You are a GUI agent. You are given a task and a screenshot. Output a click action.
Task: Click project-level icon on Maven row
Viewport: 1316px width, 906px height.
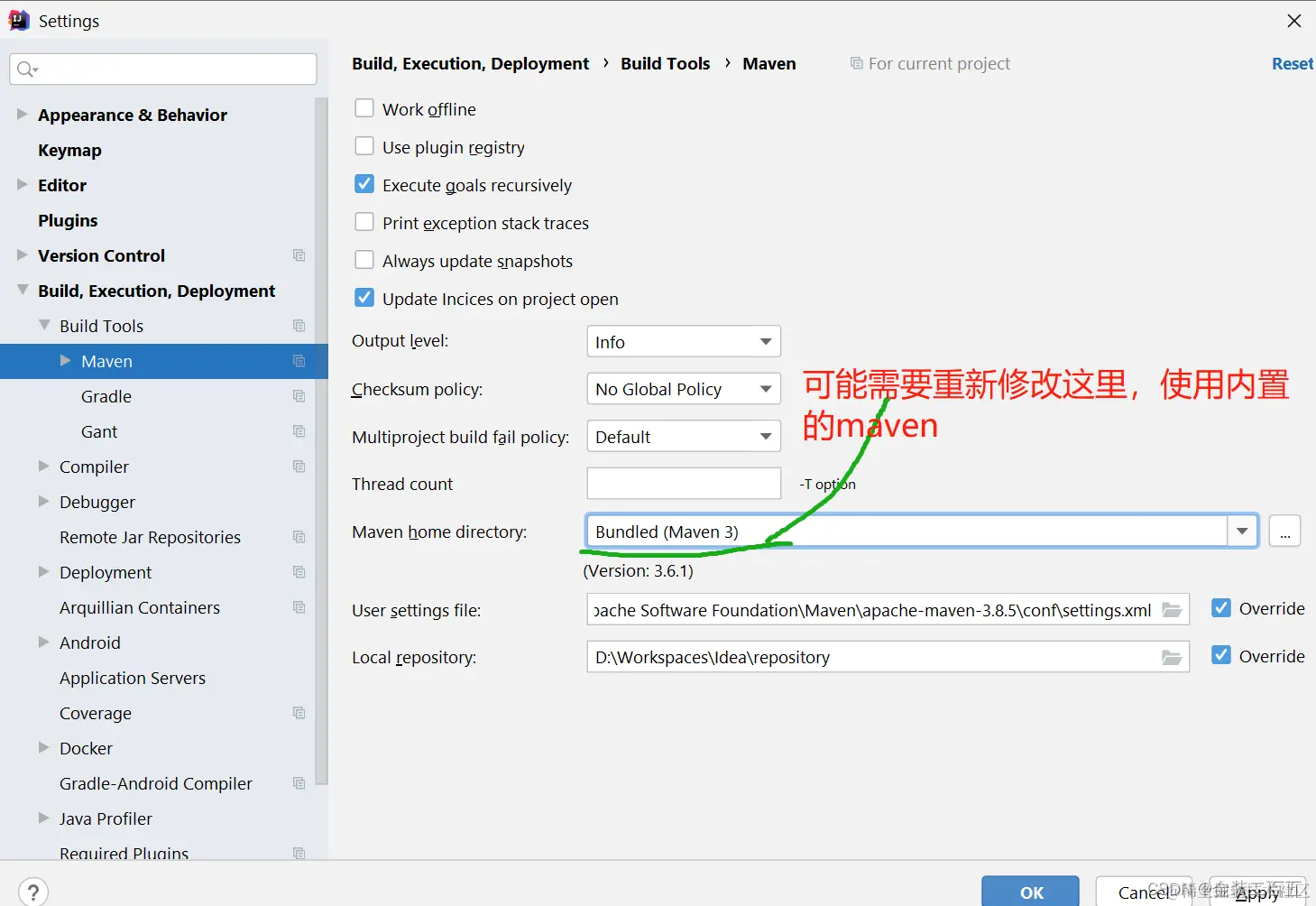(299, 361)
